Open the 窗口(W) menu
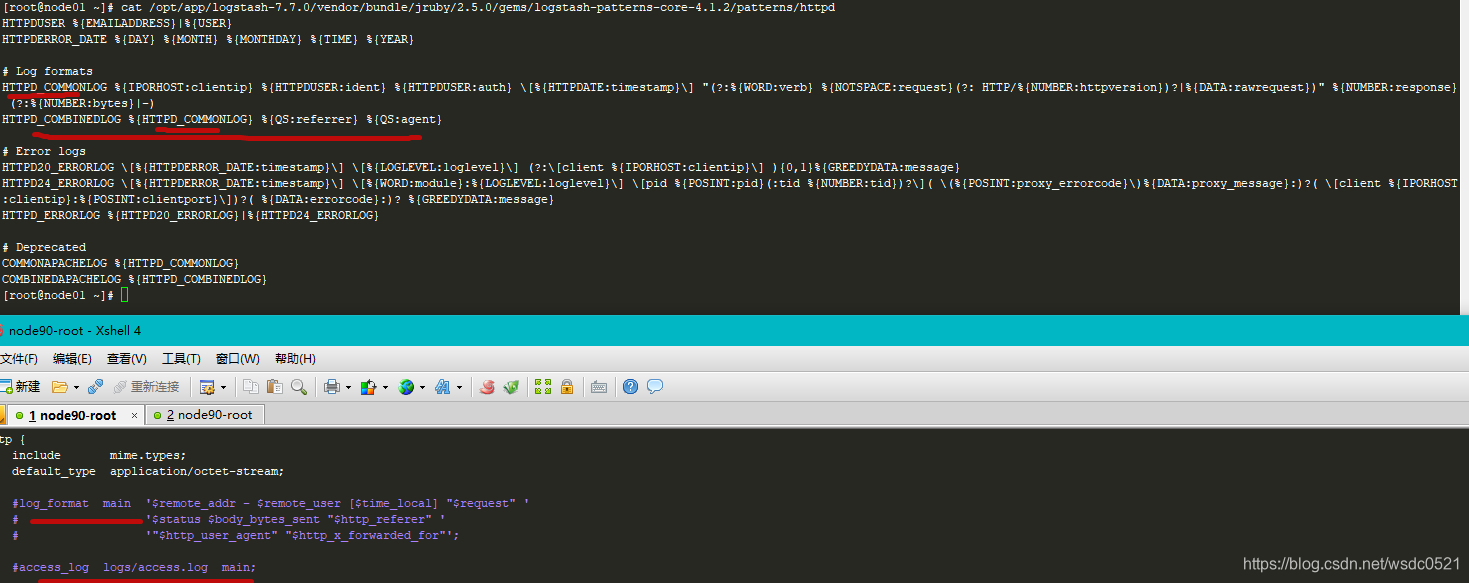 (x=237, y=359)
